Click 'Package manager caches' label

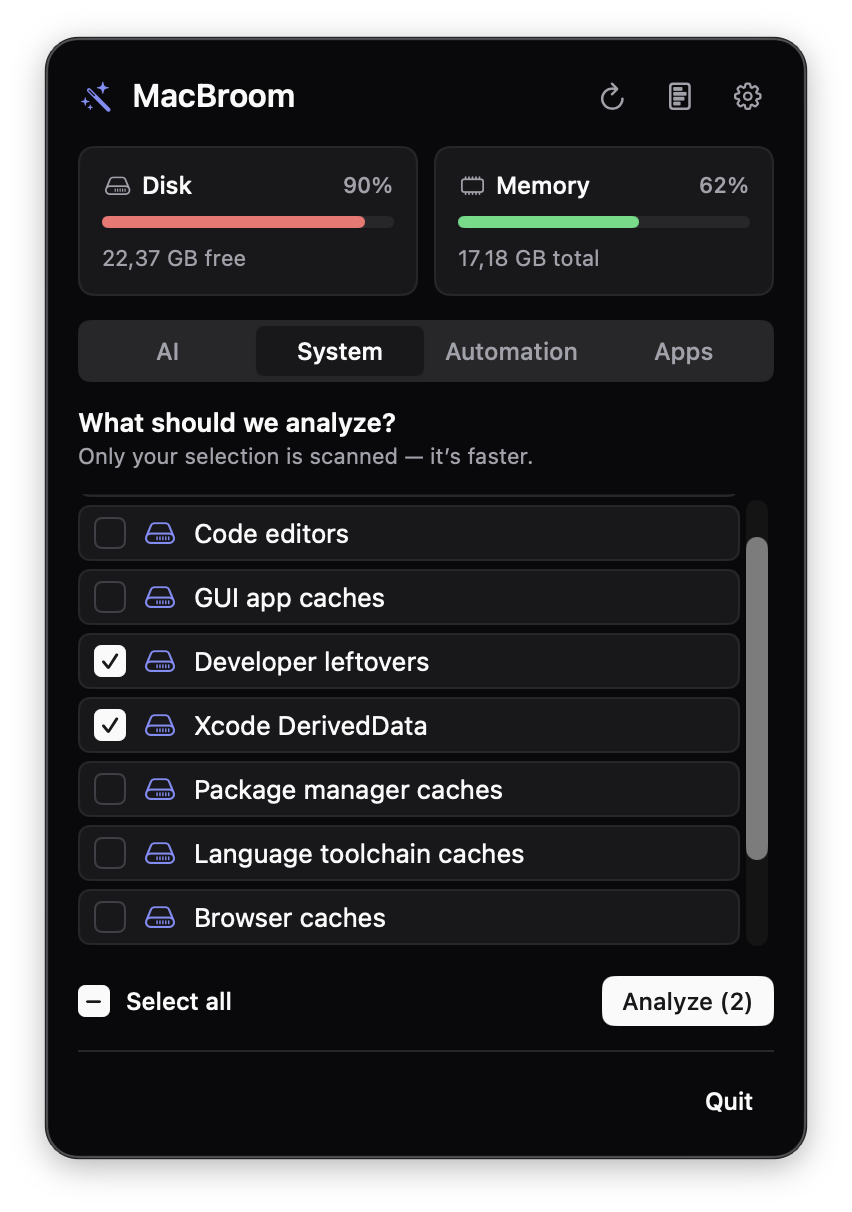coord(349,790)
